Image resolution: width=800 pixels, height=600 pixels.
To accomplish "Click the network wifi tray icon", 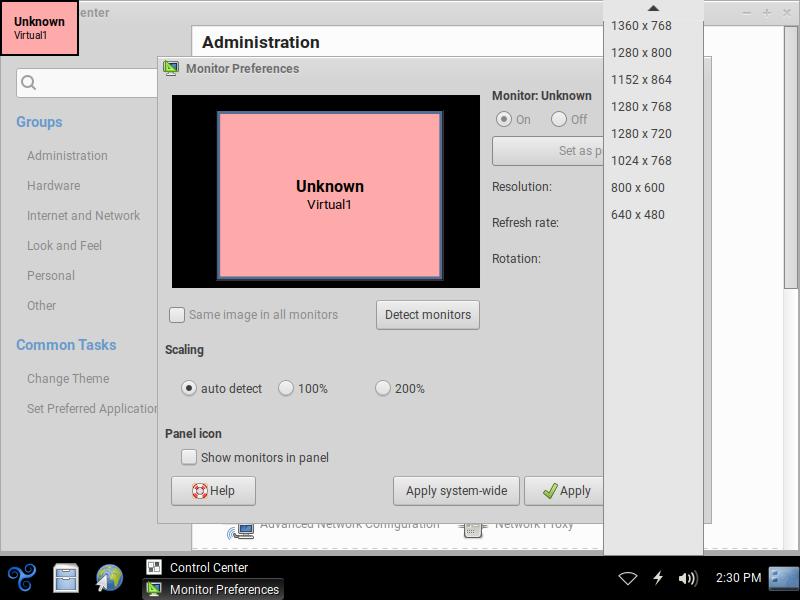I will tap(628, 578).
